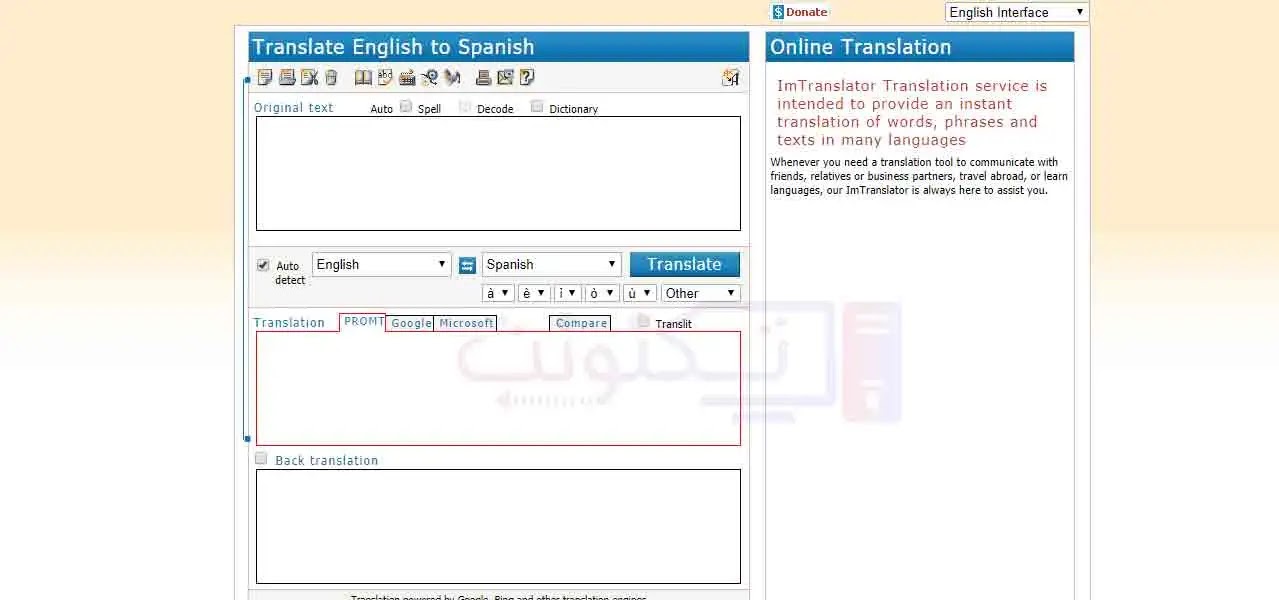This screenshot has width=1279, height=600.
Task: Open the Spanish target language dropdown
Action: click(x=551, y=264)
